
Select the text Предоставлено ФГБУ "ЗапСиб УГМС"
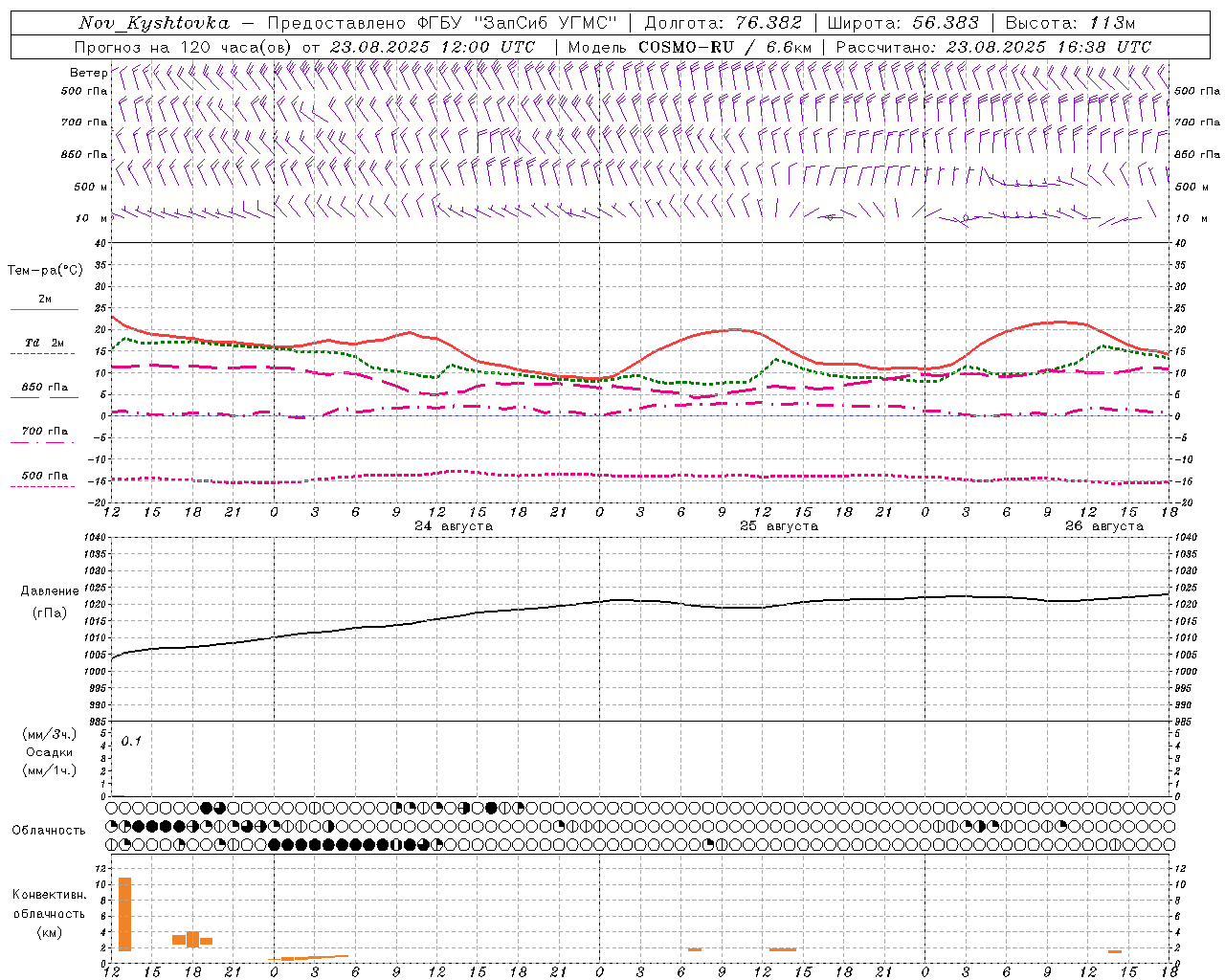pyautogui.click(x=443, y=23)
